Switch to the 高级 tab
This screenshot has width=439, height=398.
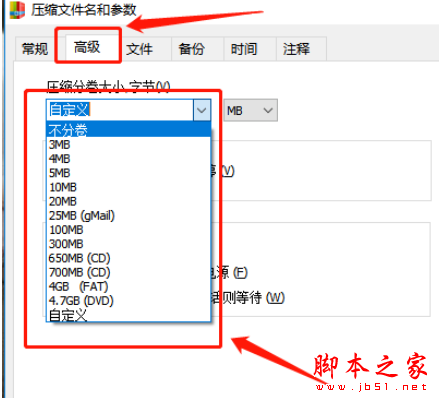pyautogui.click(x=87, y=47)
